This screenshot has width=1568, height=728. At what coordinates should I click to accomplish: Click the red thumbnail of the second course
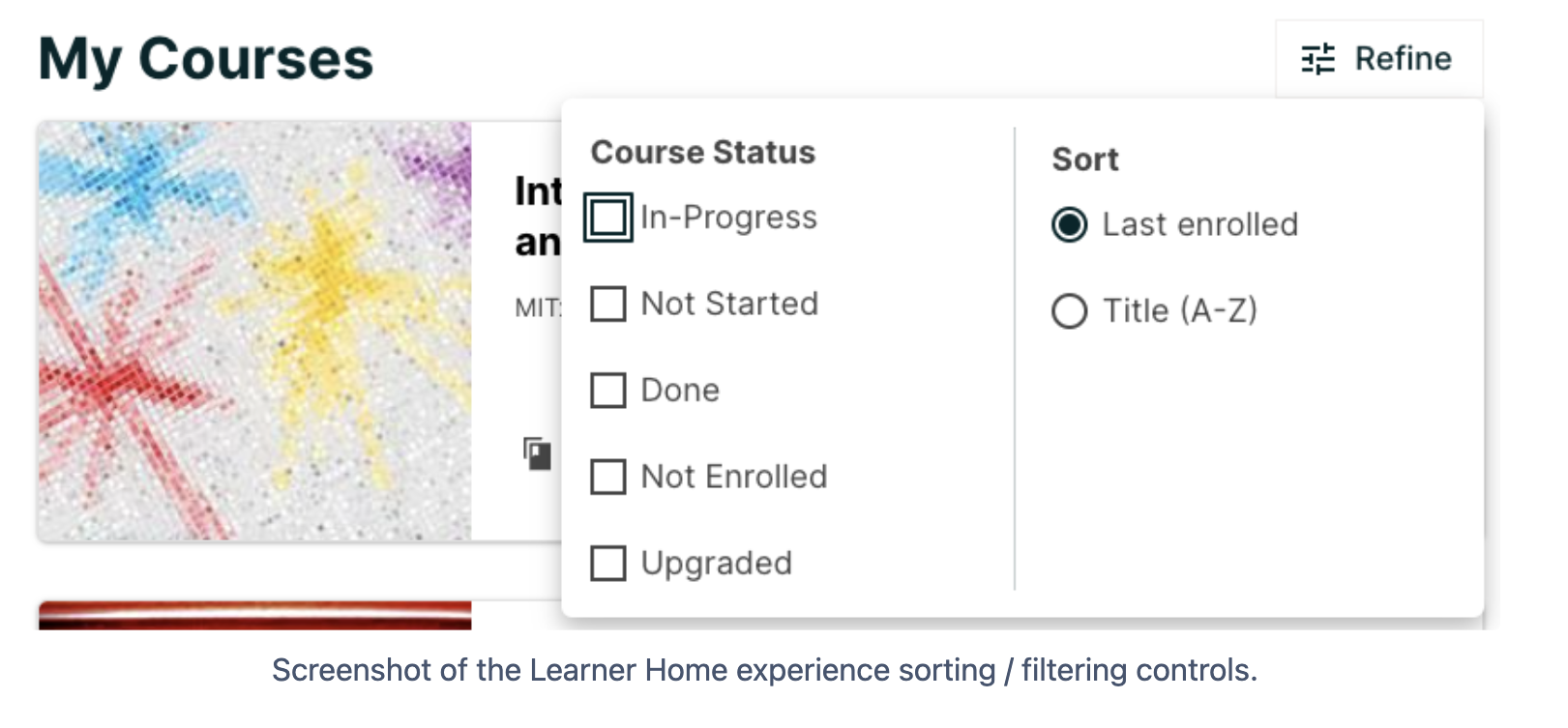click(254, 615)
